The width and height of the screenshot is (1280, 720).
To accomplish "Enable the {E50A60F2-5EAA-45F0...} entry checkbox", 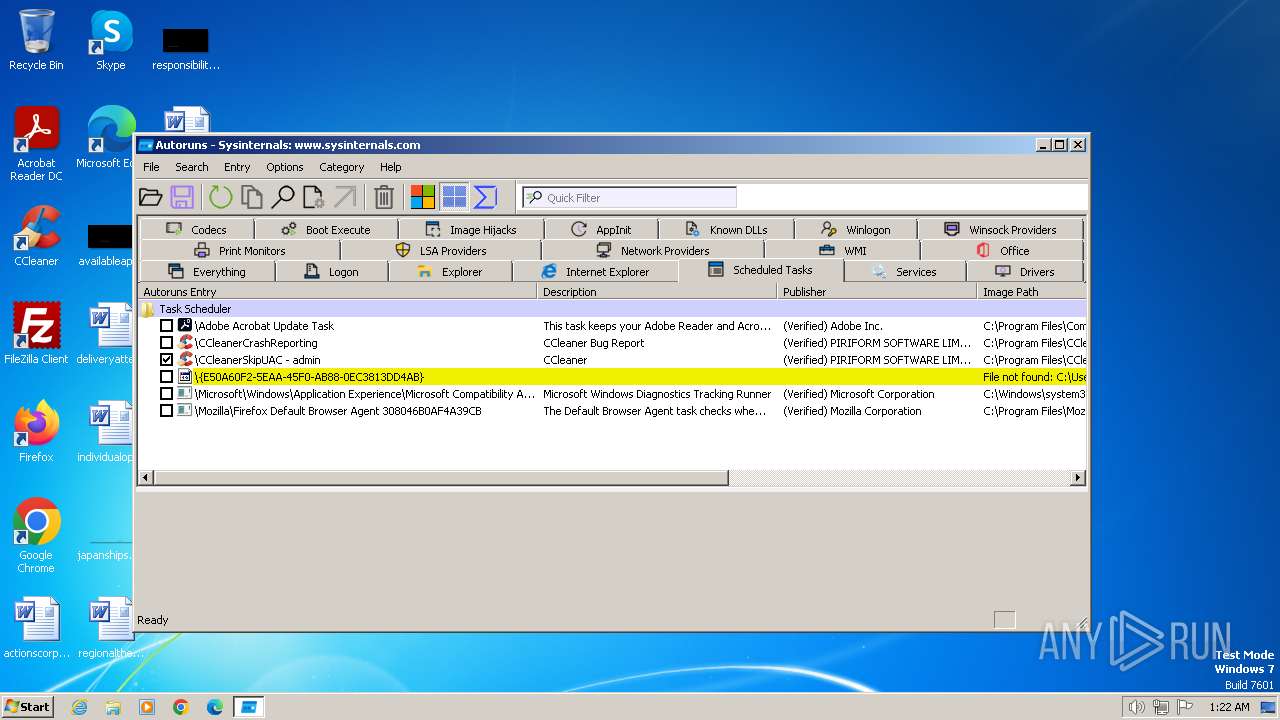I will [x=167, y=377].
